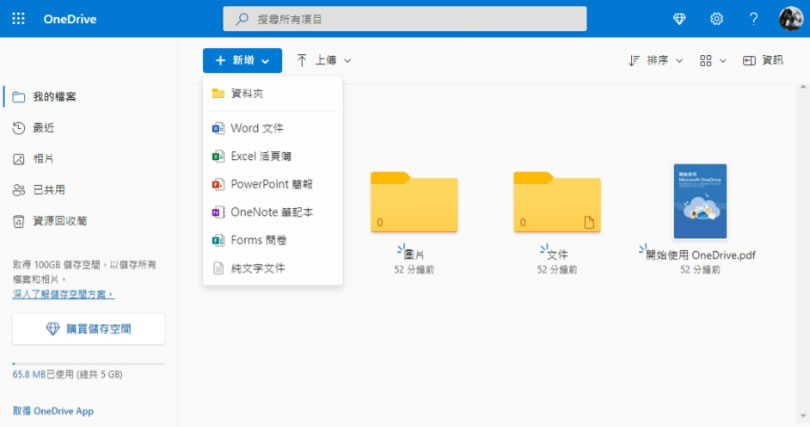Open the settings gear icon
The height and width of the screenshot is (427, 810).
pos(716,19)
